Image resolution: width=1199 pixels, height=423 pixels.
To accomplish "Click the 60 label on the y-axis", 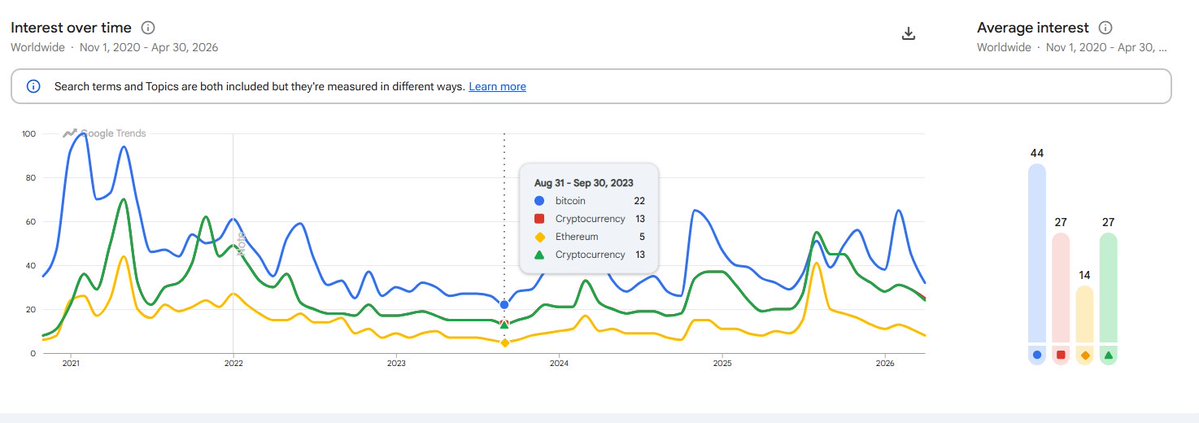I will [31, 222].
